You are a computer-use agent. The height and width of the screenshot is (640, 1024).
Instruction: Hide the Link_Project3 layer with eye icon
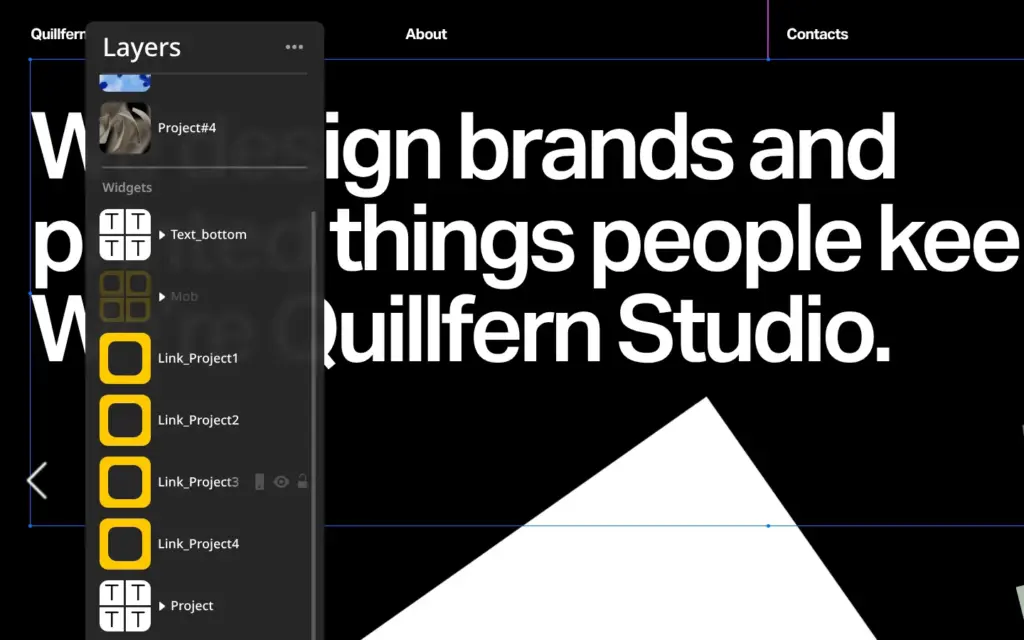coord(281,482)
